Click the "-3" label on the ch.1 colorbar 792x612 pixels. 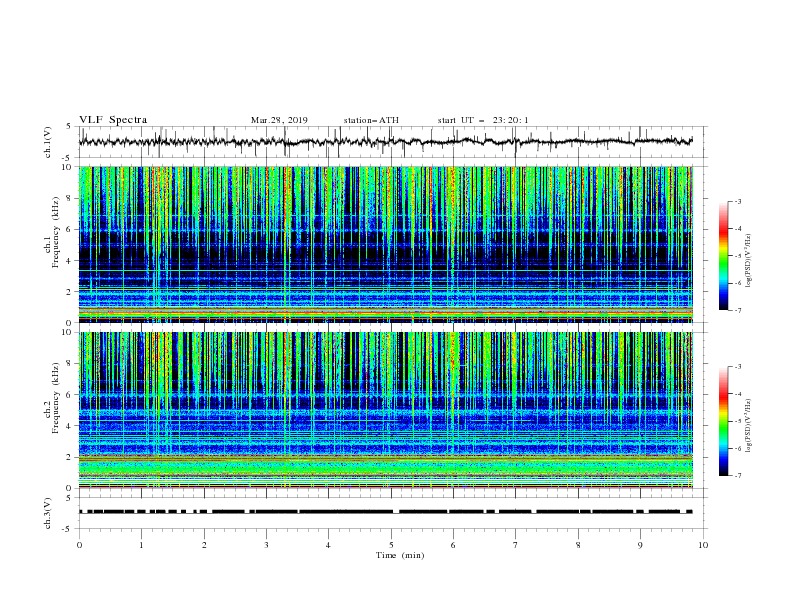(737, 201)
